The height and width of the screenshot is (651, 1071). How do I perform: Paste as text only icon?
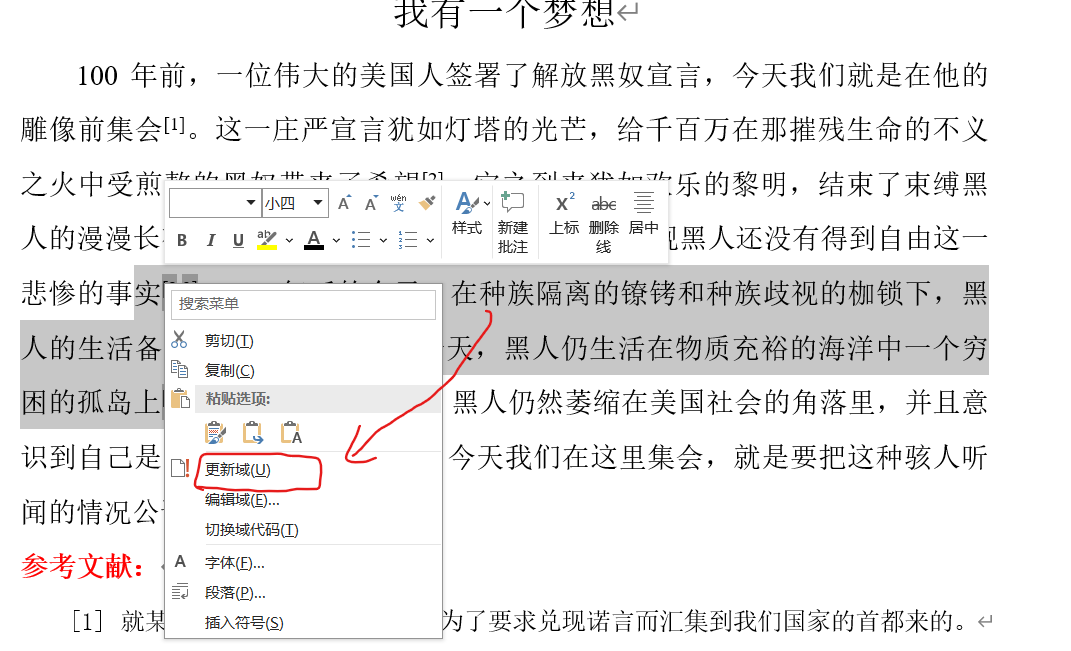pyautogui.click(x=291, y=432)
